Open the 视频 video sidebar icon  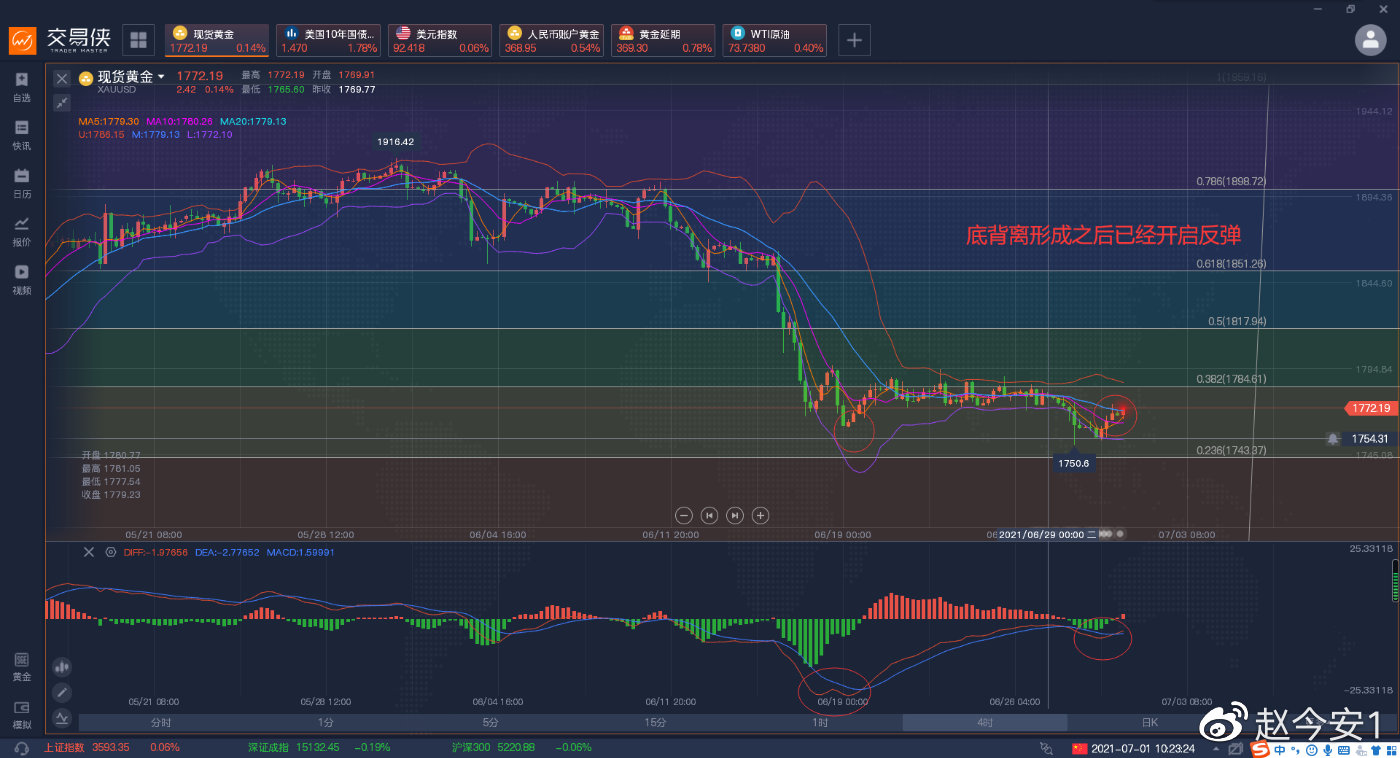coord(22,272)
